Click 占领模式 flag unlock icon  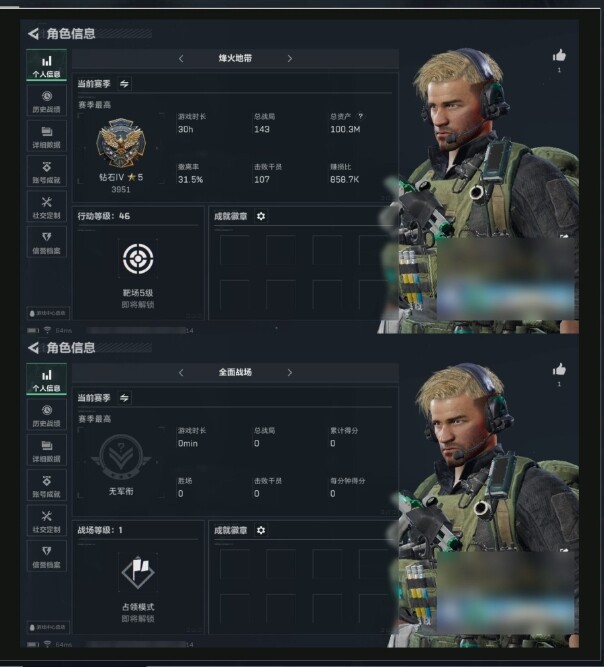tap(138, 572)
